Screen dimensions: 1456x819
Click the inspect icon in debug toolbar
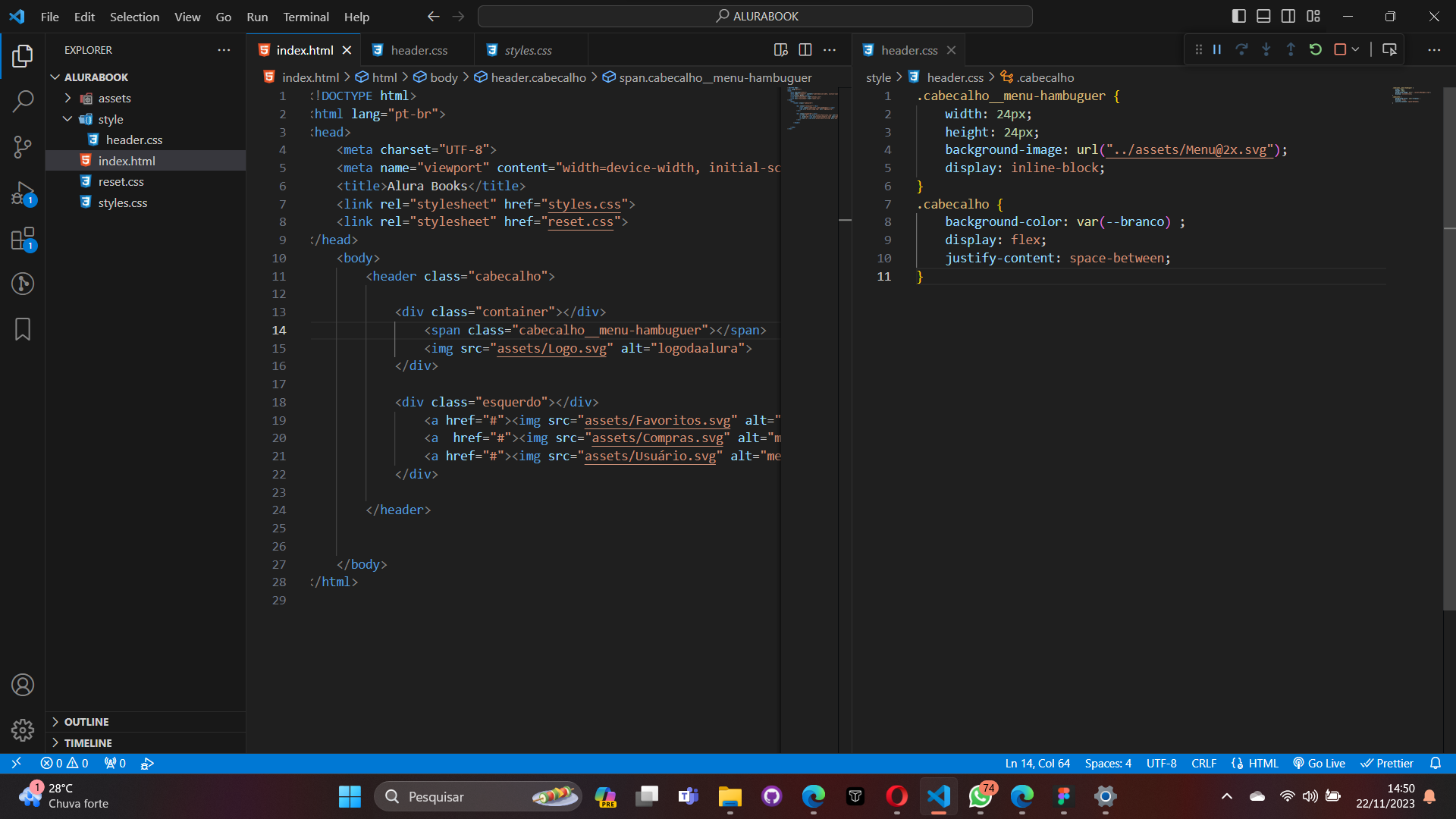1389,49
